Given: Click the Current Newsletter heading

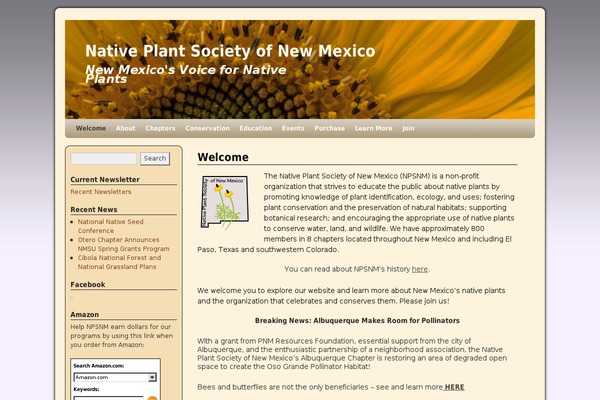Looking at the screenshot, I should click(x=105, y=180).
